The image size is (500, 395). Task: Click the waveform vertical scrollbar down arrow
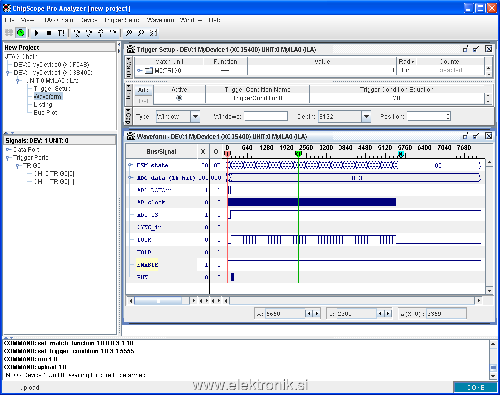[x=489, y=291]
